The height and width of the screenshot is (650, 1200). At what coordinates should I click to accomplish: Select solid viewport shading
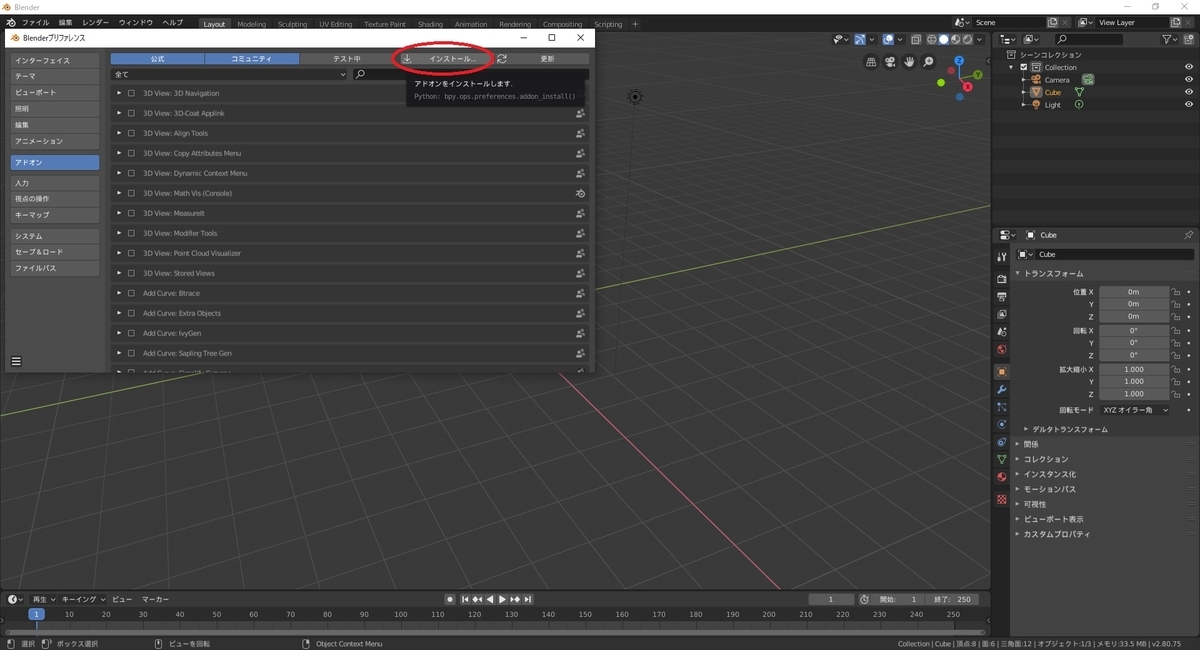click(943, 39)
